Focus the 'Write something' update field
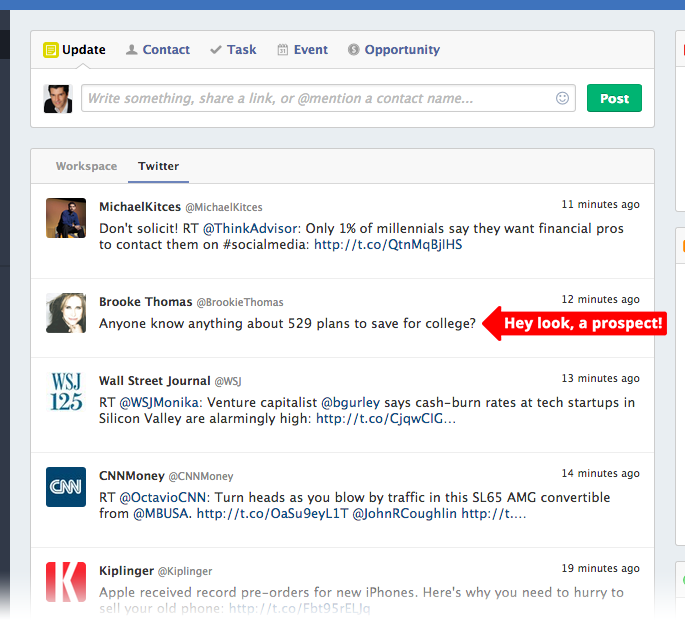Screen dimensions: 685x620 click(328, 98)
